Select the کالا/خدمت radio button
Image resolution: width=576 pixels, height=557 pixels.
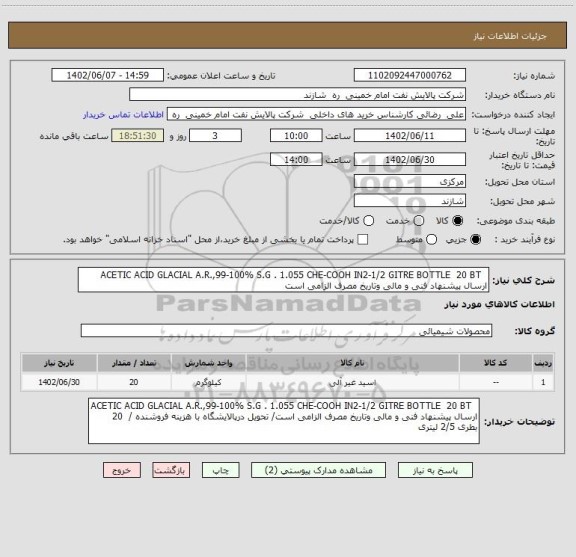click(368, 221)
